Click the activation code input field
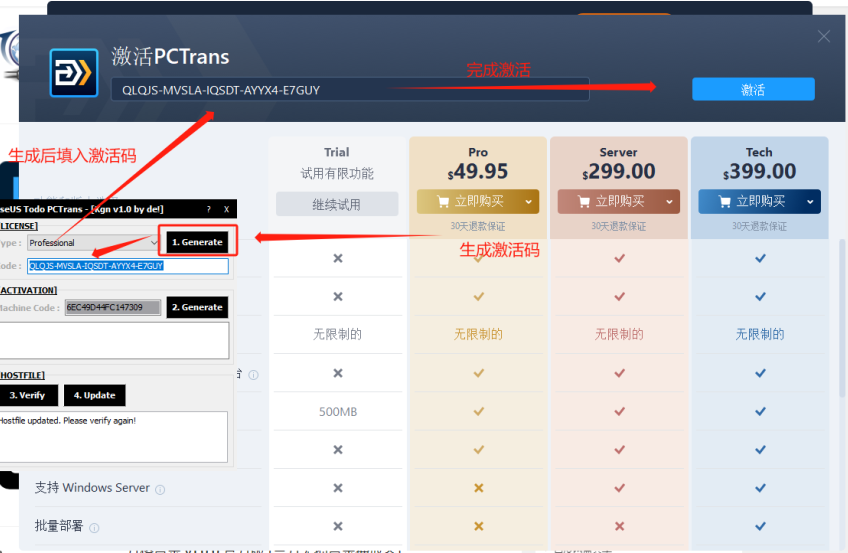The image size is (848, 553). (350, 90)
